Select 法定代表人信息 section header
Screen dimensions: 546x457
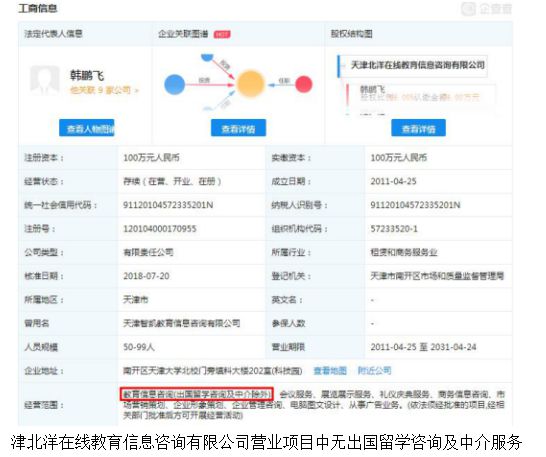click(x=53, y=34)
